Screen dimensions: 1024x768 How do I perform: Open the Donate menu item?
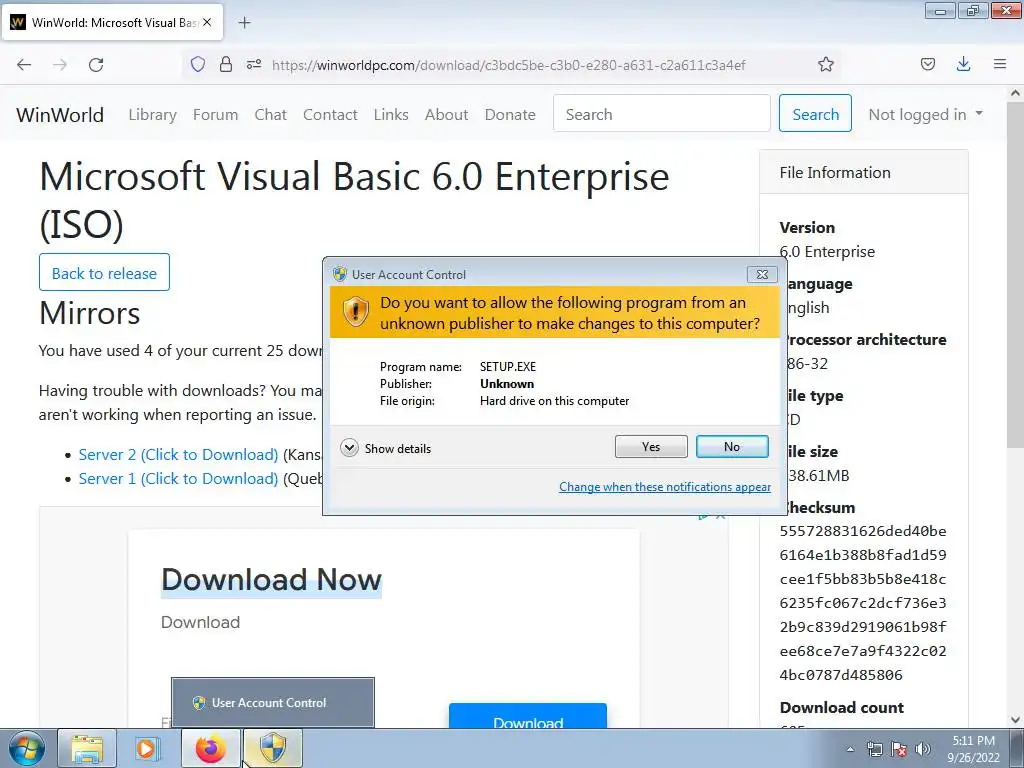pos(510,114)
